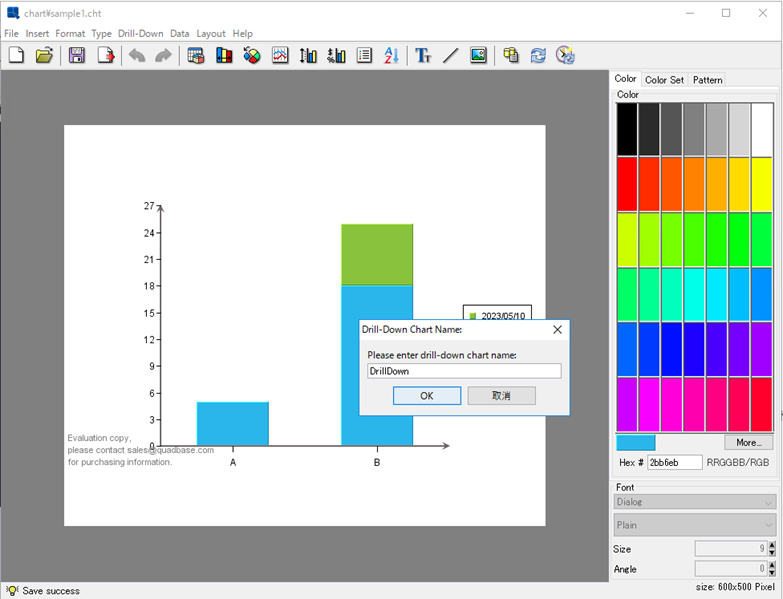Click the A-Z sort icon

point(391,56)
